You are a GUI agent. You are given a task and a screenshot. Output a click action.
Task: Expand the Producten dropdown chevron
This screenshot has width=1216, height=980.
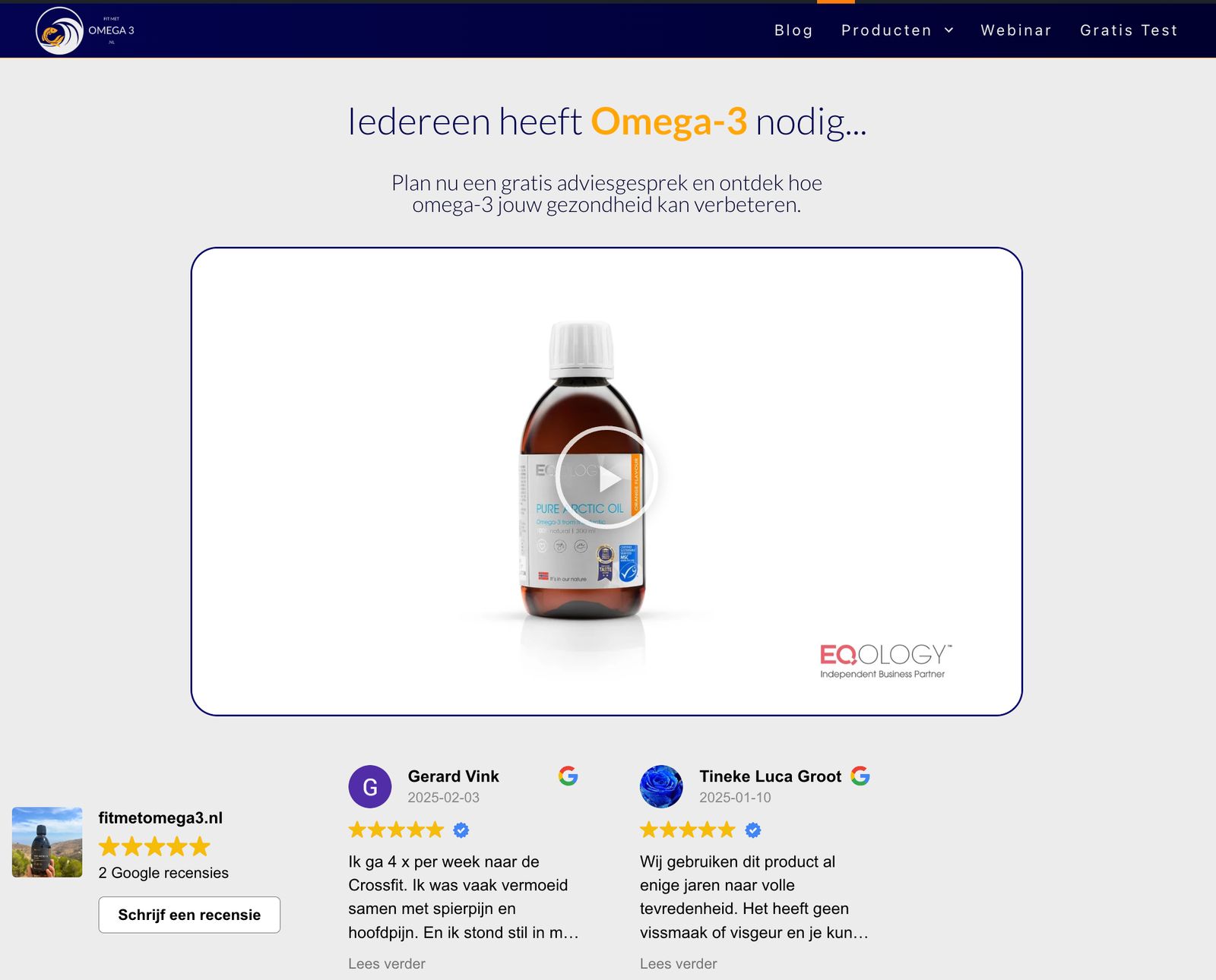949,30
